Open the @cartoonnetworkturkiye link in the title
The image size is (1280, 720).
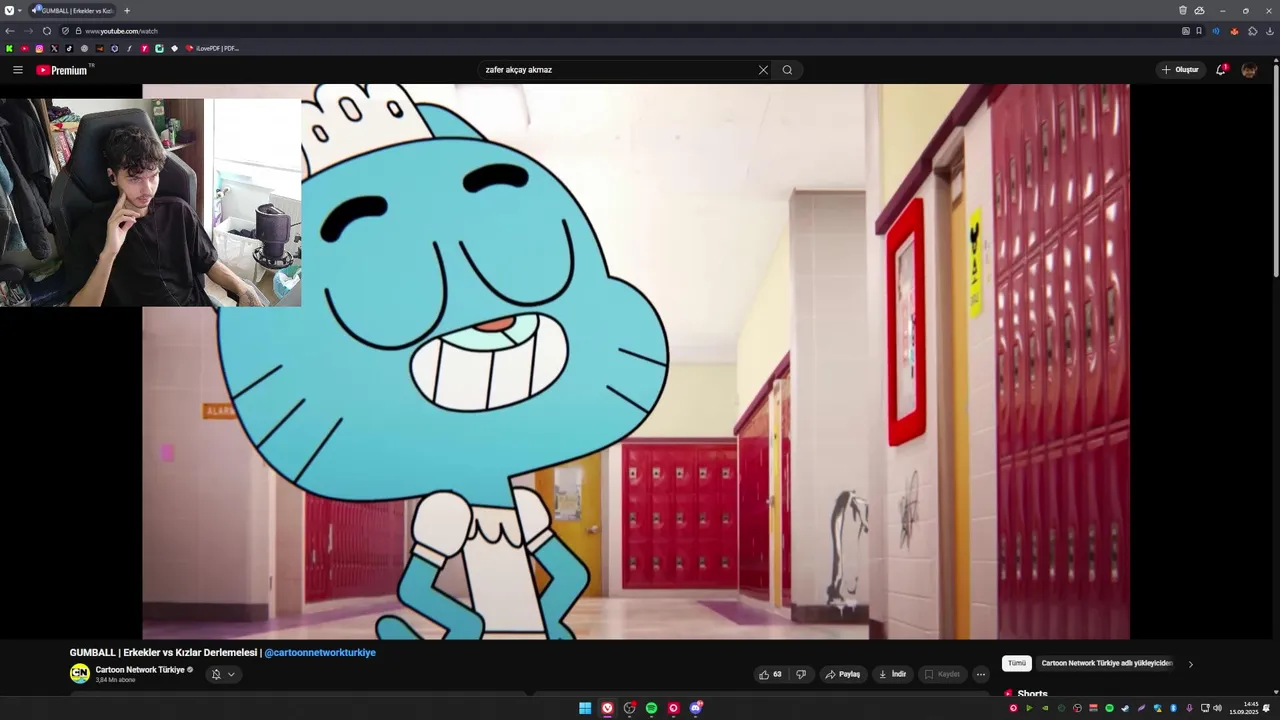pos(320,653)
